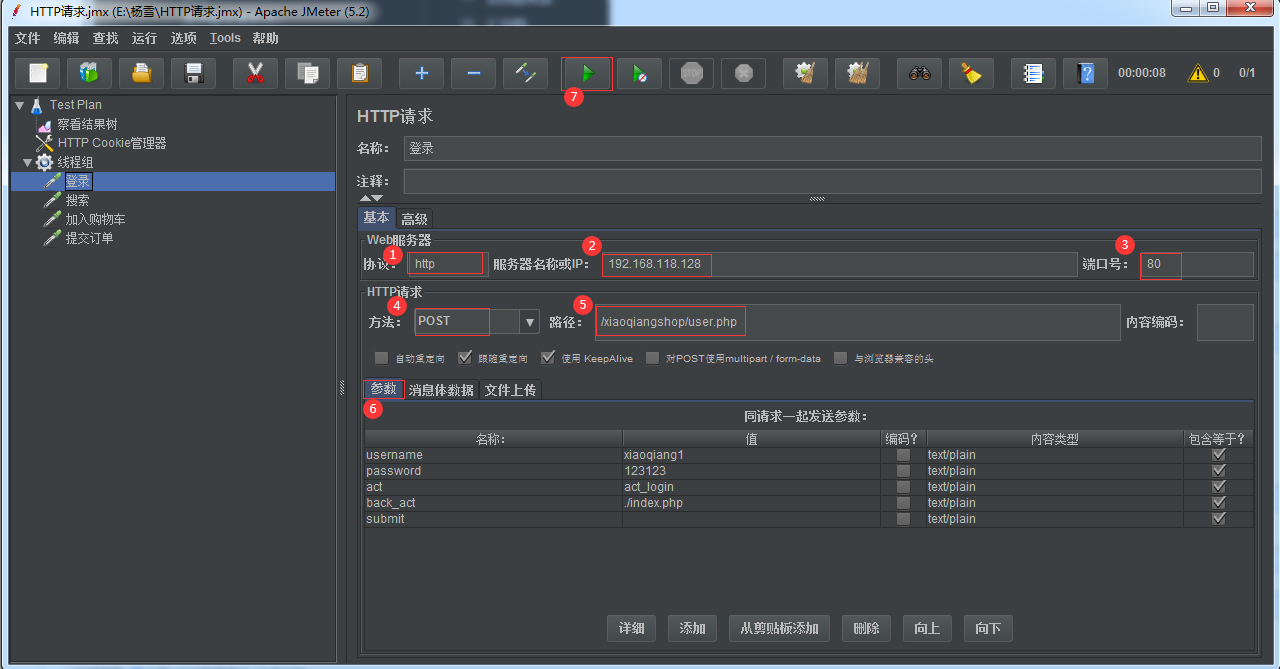This screenshot has width=1280, height=669.
Task: Open Search with the binoculars icon
Action: 919,73
